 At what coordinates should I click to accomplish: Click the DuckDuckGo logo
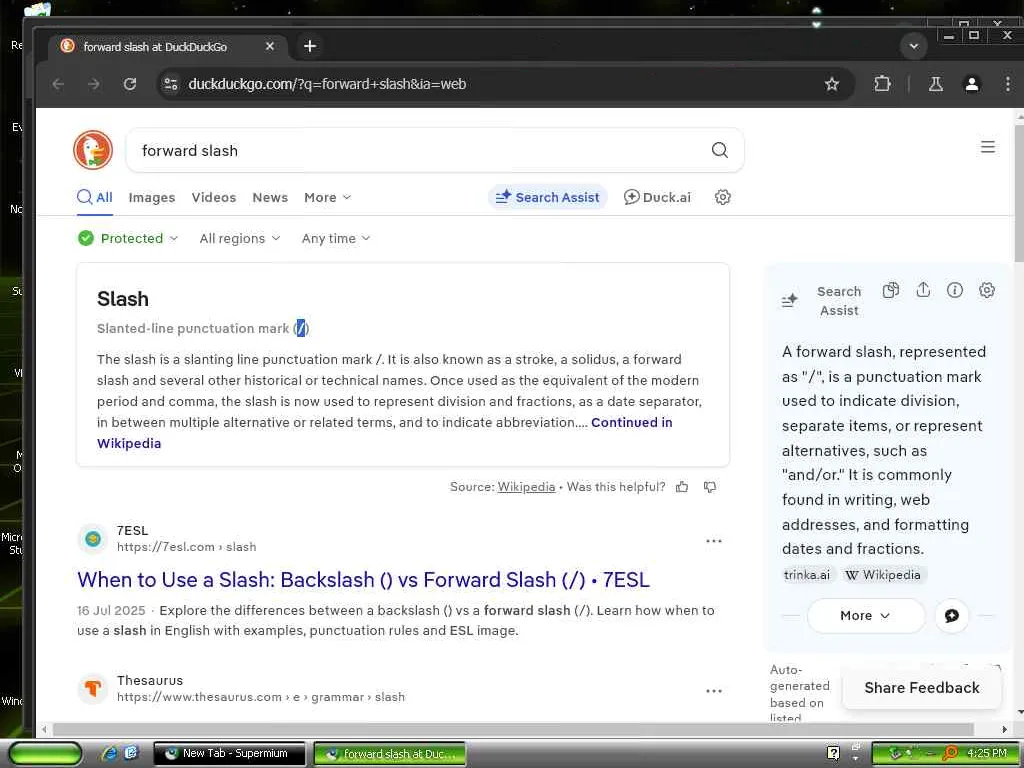tap(93, 150)
